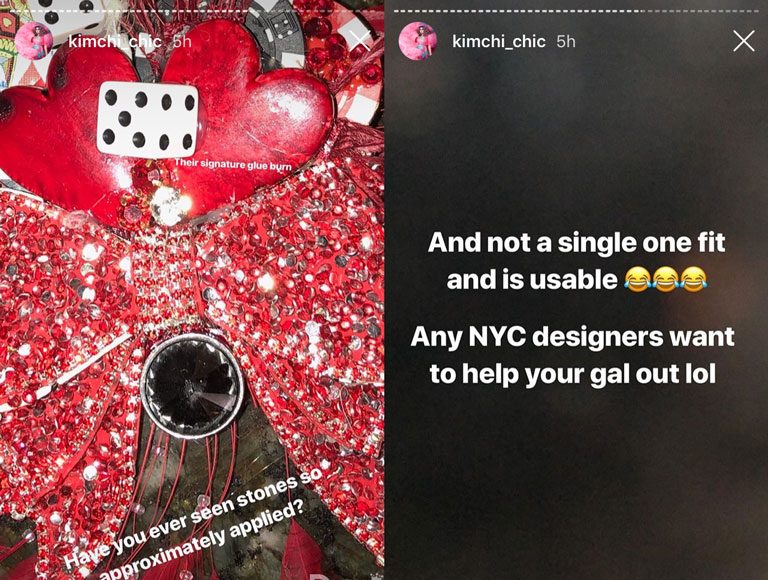Tap kimchi_chic username on right story

pyautogui.click(x=499, y=41)
